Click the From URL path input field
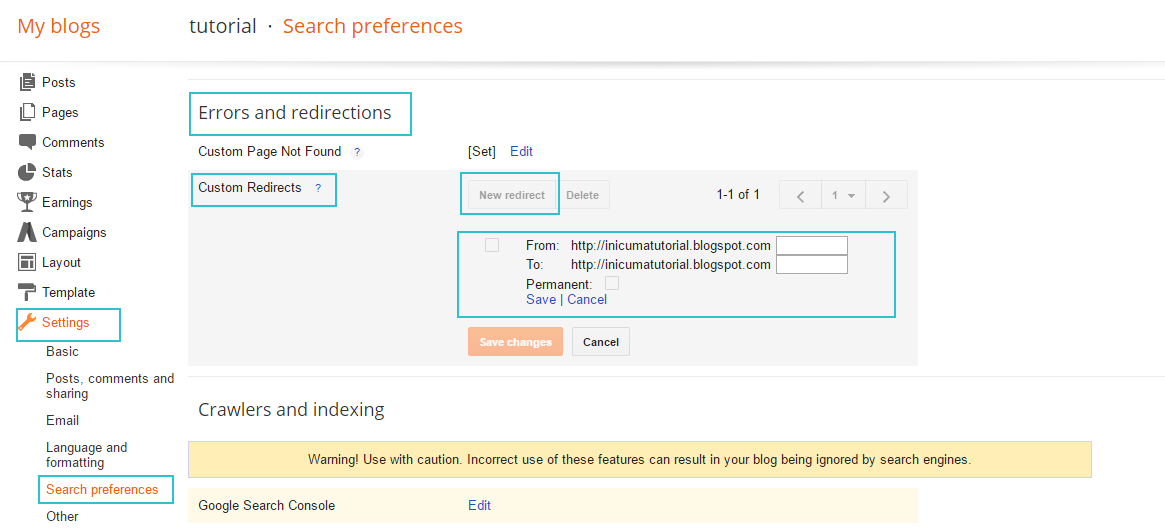Screen dimensions: 1165x532 pos(811,245)
